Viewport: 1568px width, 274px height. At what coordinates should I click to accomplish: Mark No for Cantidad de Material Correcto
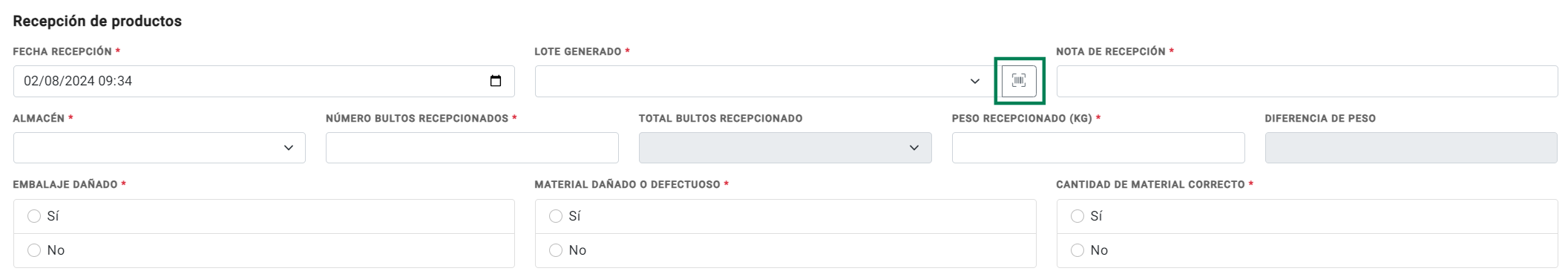[1077, 250]
